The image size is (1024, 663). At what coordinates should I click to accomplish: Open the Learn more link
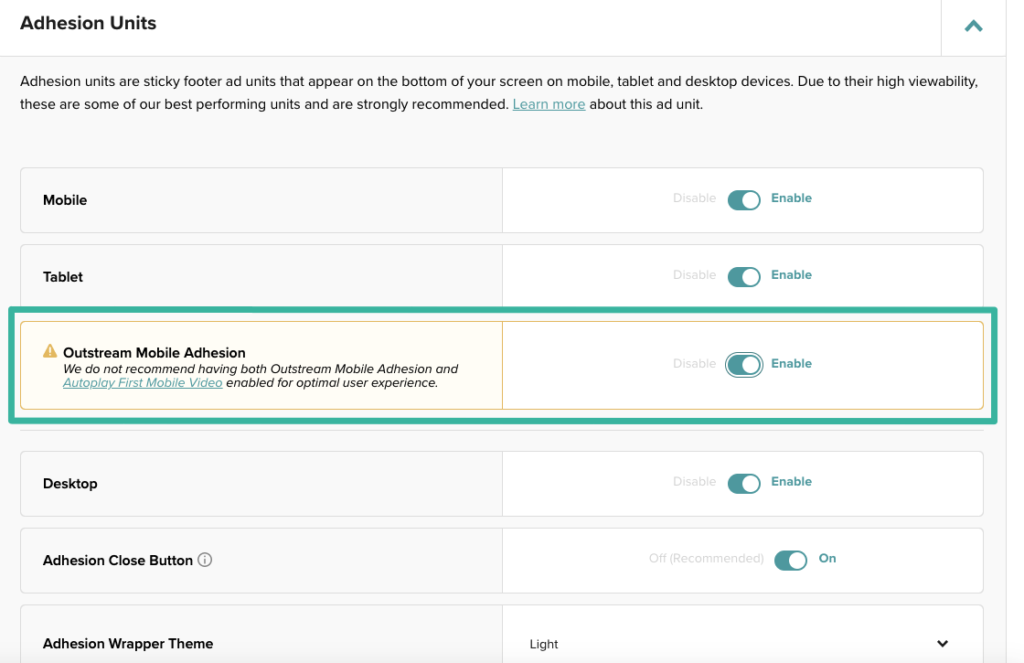[549, 103]
